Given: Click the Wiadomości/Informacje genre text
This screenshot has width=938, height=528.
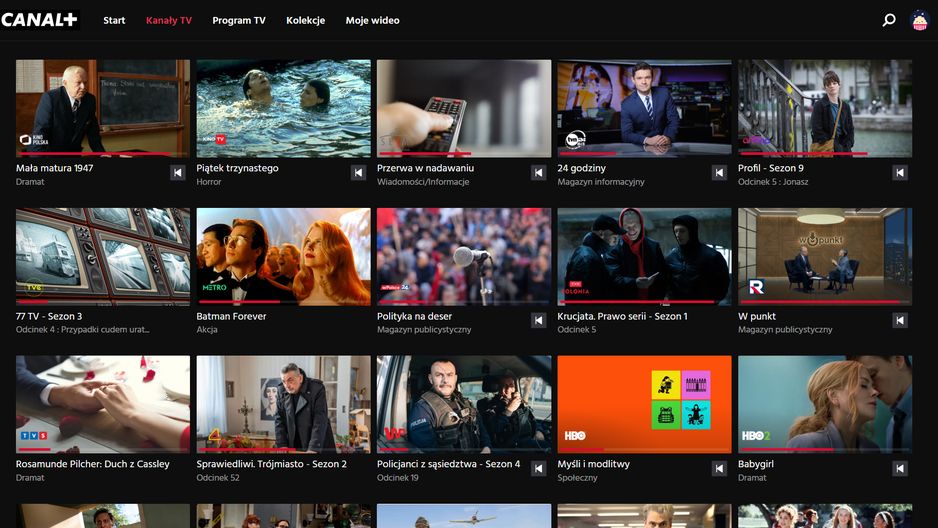Looking at the screenshot, I should (423, 182).
